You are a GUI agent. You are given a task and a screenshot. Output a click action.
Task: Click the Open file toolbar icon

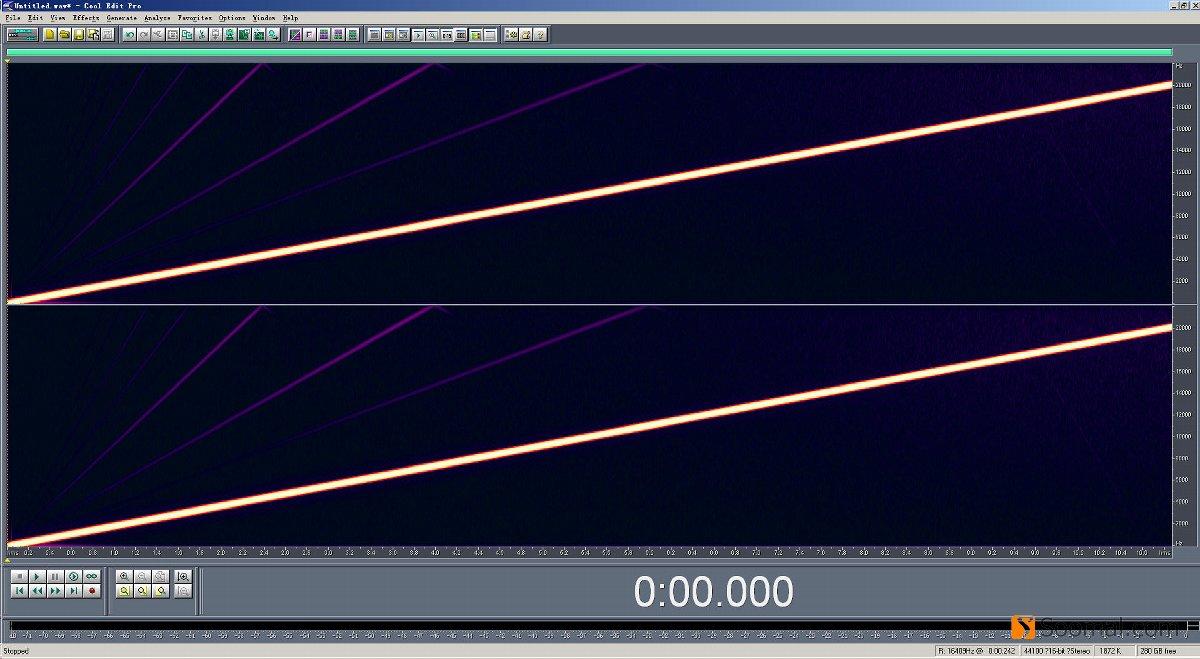[x=64, y=34]
